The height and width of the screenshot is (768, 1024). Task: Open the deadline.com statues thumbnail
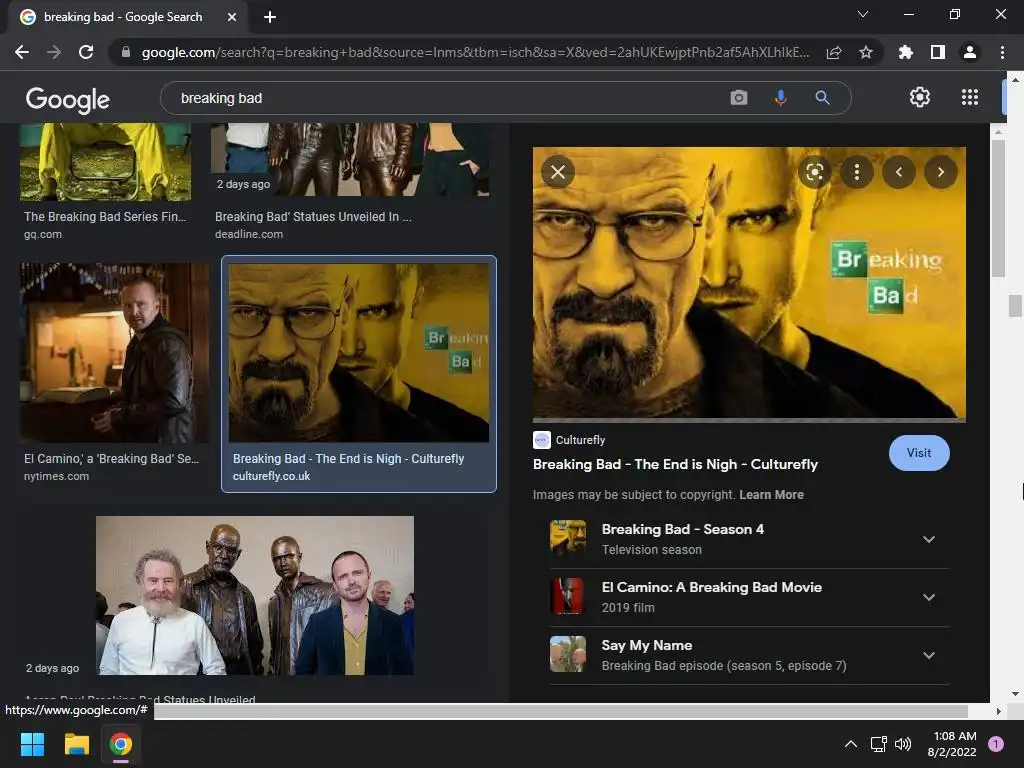tap(350, 159)
